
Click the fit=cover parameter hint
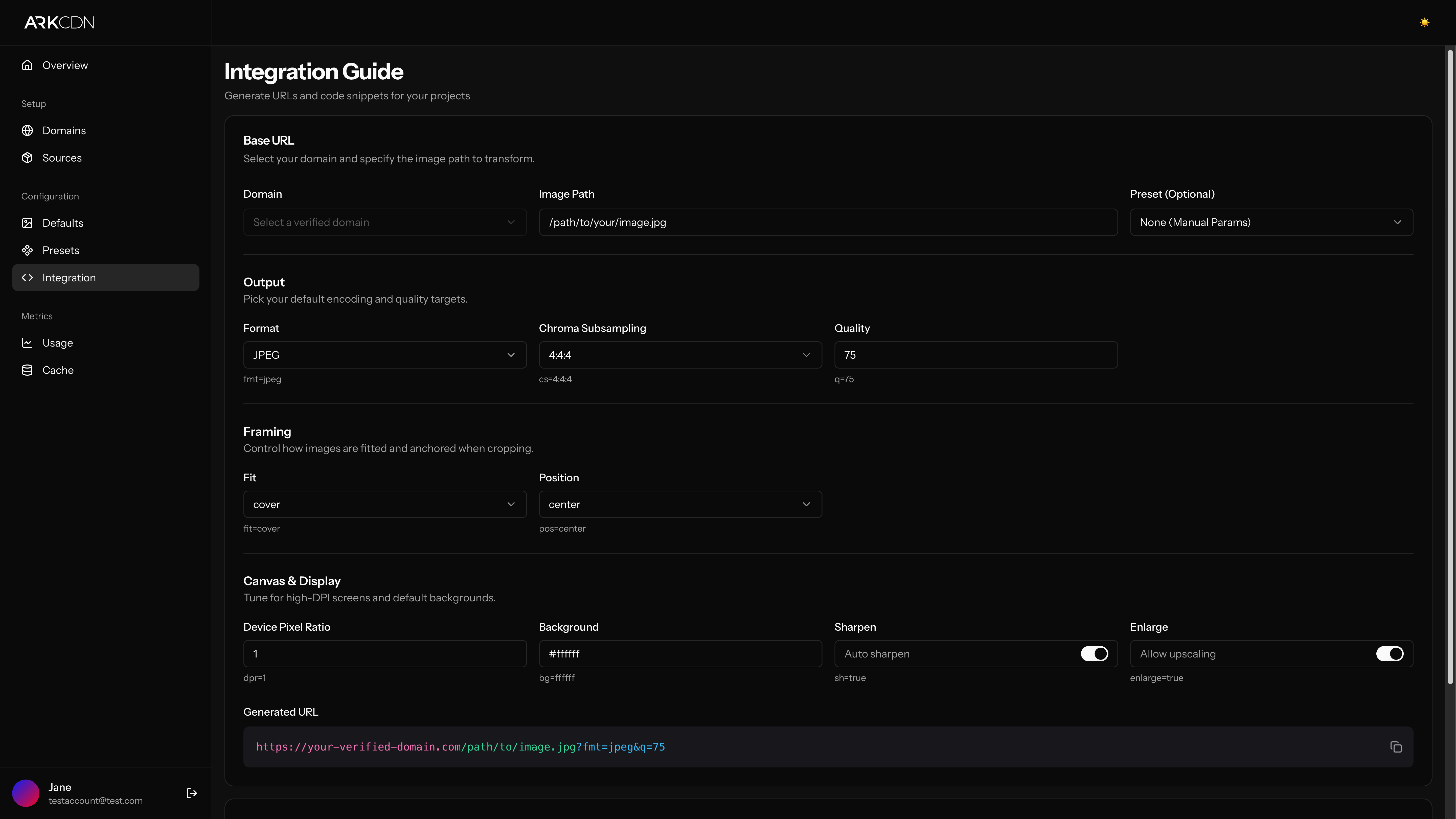coord(262,529)
